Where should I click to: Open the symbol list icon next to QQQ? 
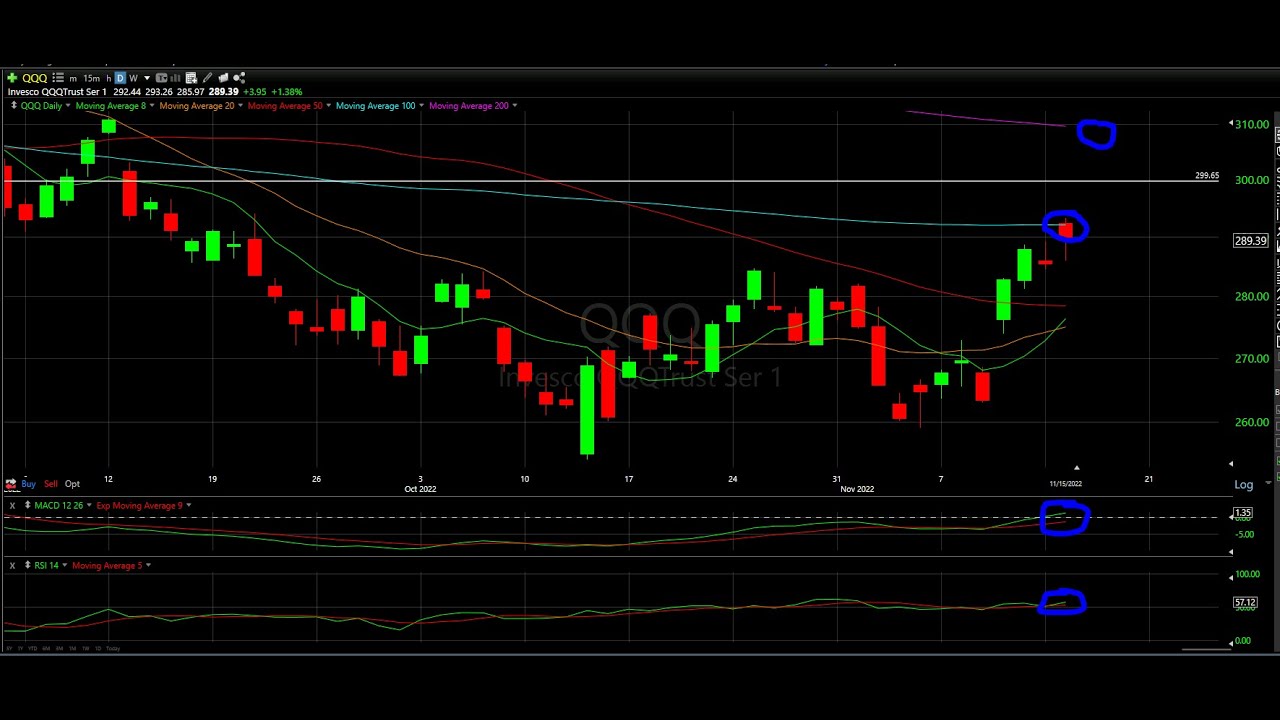tap(58, 78)
